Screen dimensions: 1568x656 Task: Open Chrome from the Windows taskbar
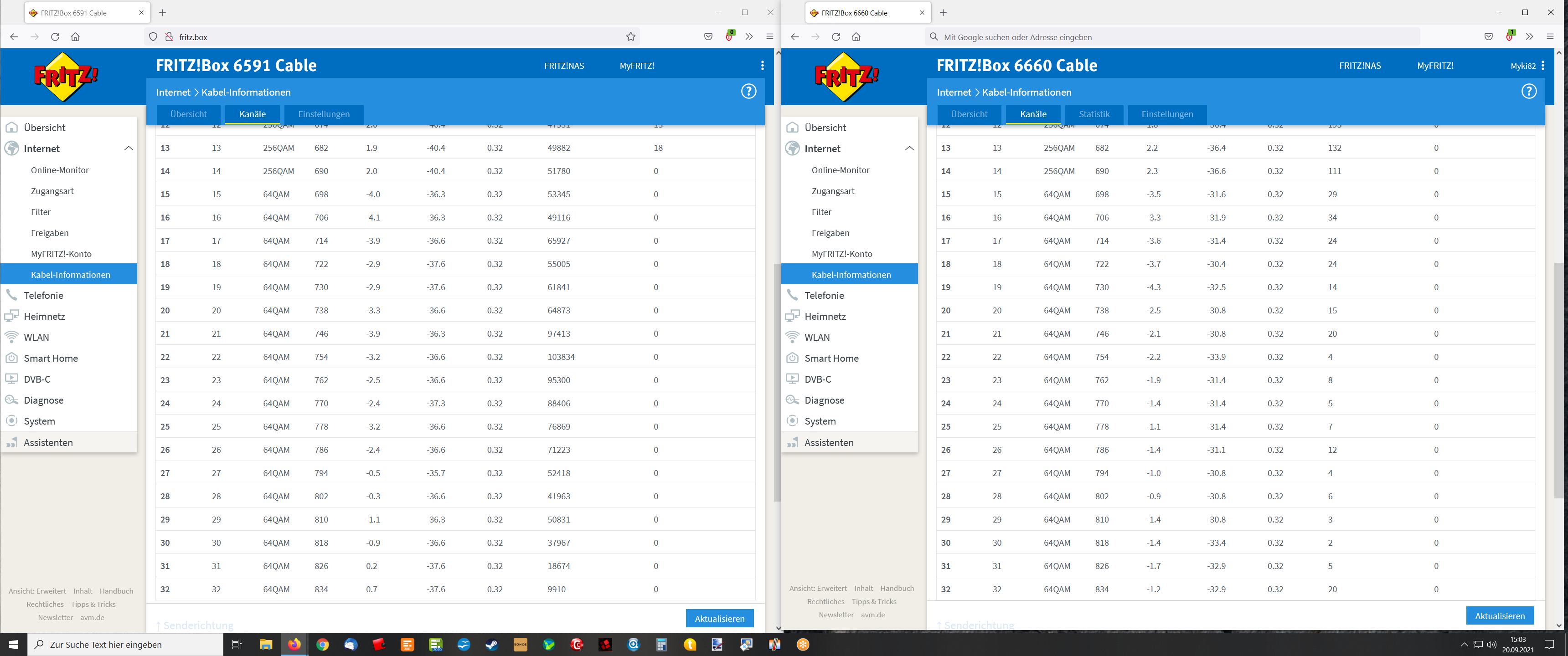(x=323, y=645)
